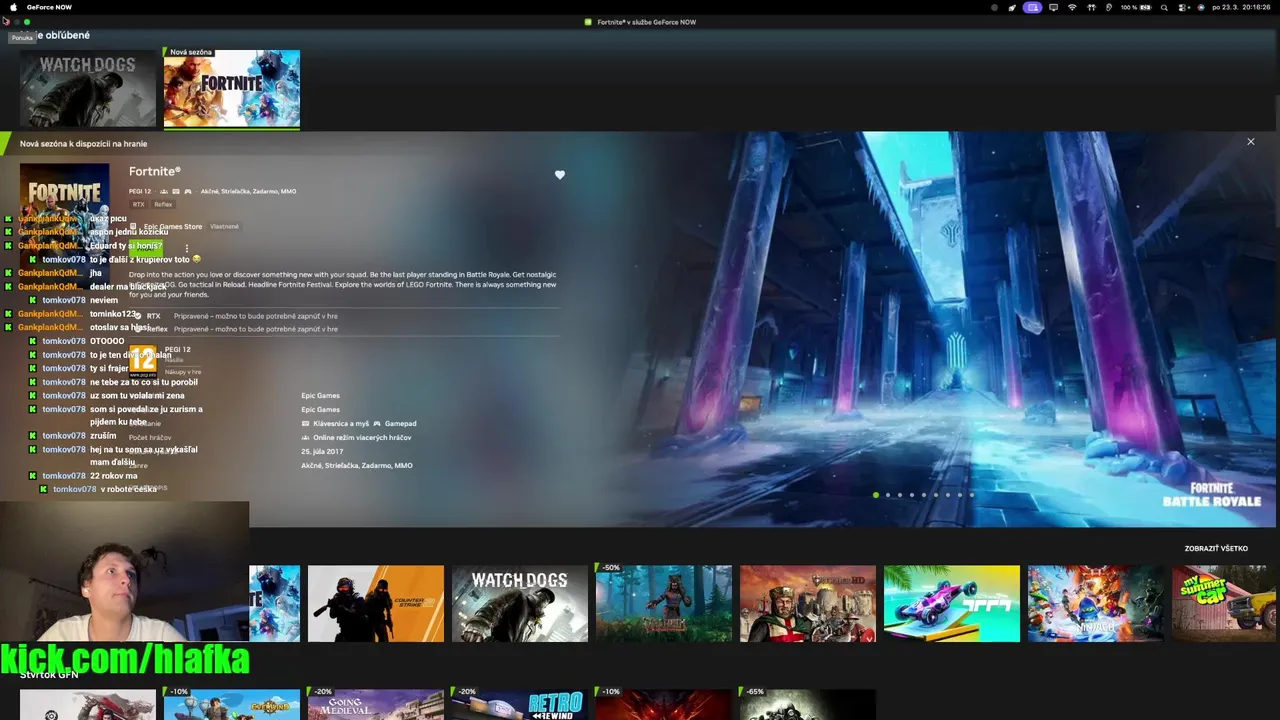Open Siri from the menu bar

click(x=1200, y=7)
